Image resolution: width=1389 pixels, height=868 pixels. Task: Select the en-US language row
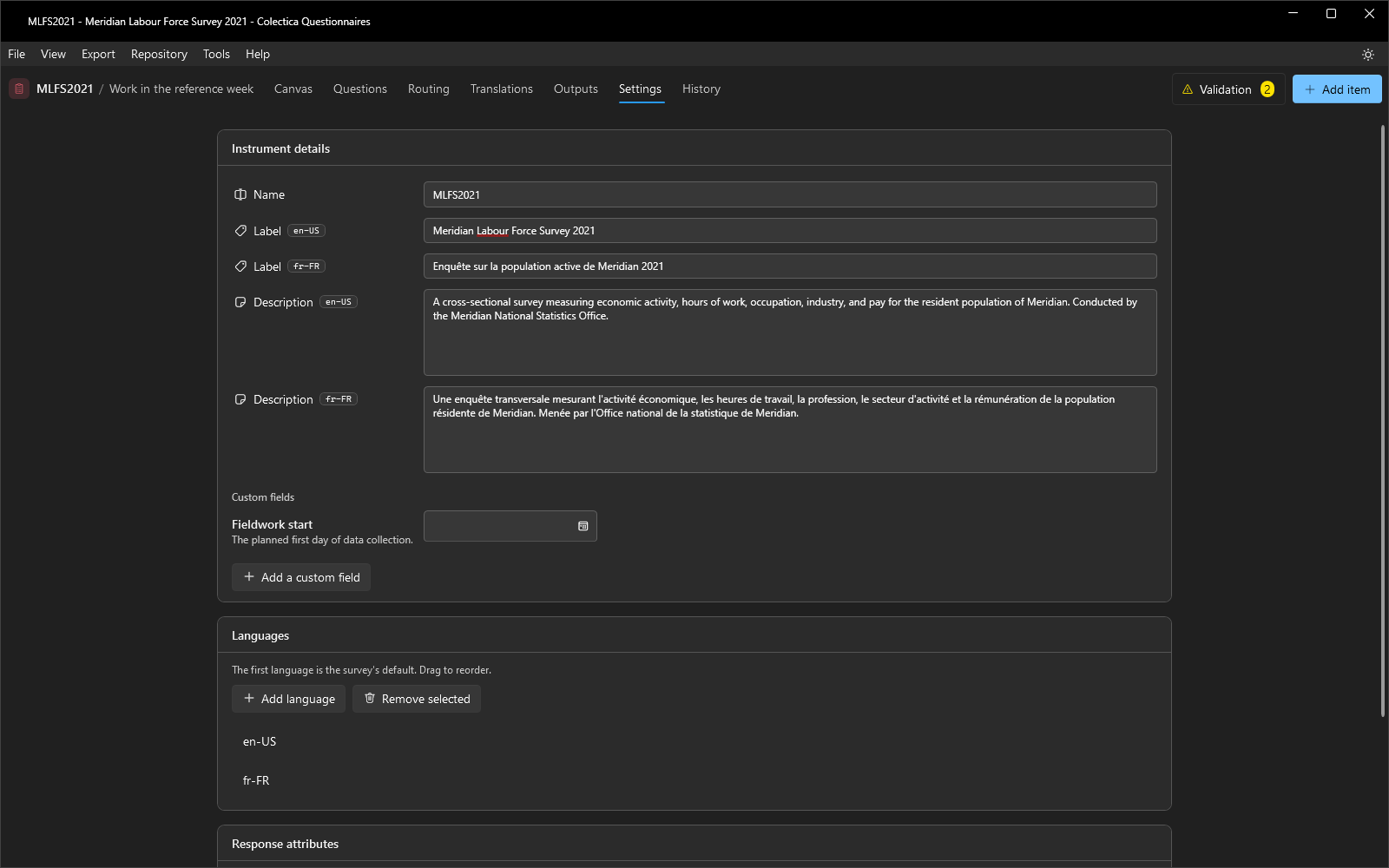pos(694,741)
